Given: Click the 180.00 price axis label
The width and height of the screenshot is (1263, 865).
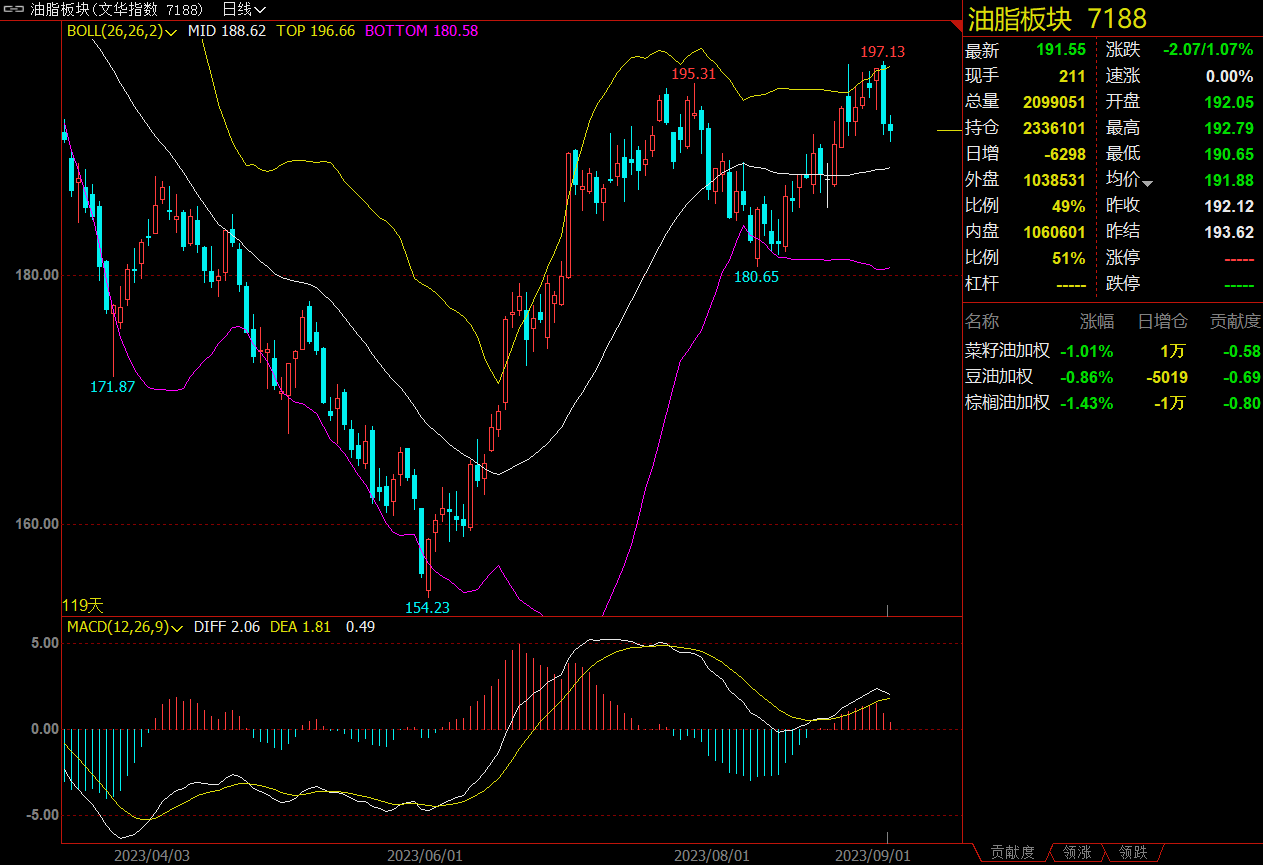Looking at the screenshot, I should tap(38, 276).
